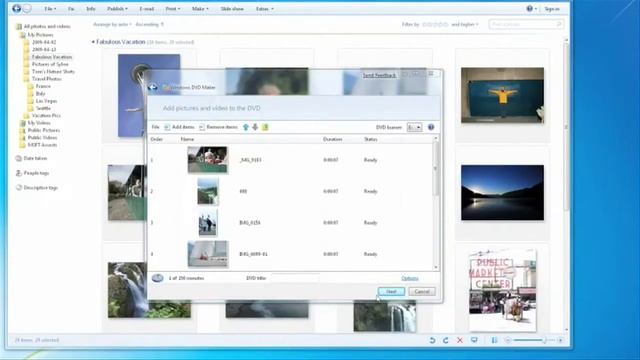Click zoom out magnifier in Photo Gallery
This screenshot has height=360, width=640.
click(508, 340)
